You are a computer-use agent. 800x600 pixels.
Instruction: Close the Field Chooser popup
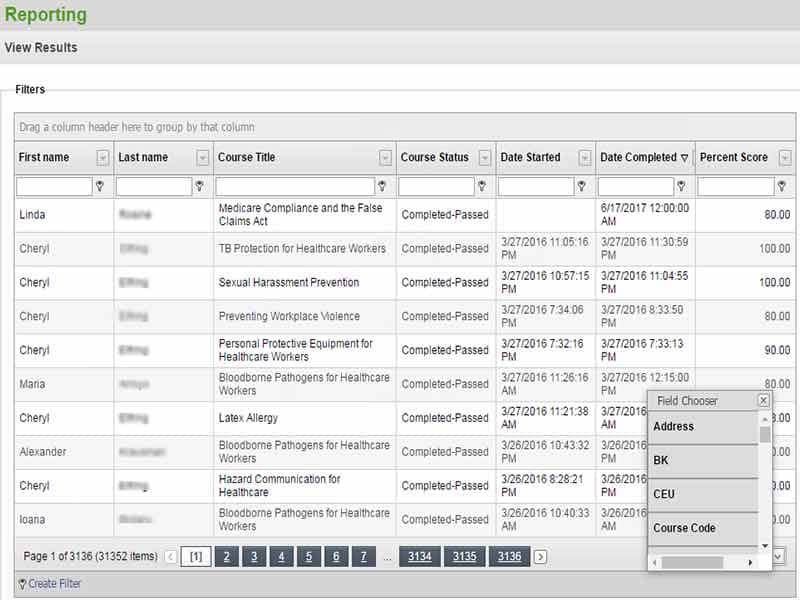point(763,400)
